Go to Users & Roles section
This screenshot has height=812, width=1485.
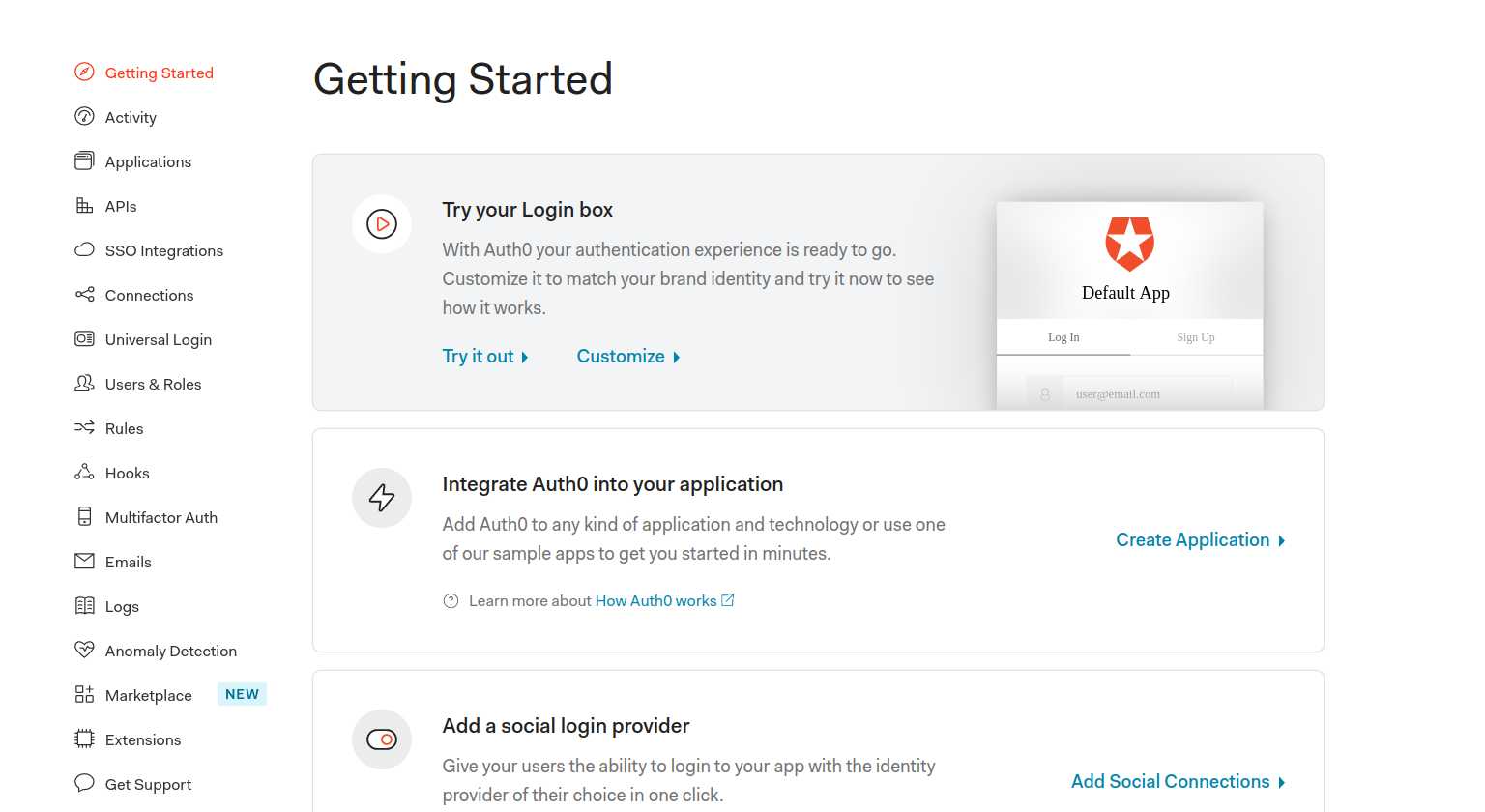153,384
